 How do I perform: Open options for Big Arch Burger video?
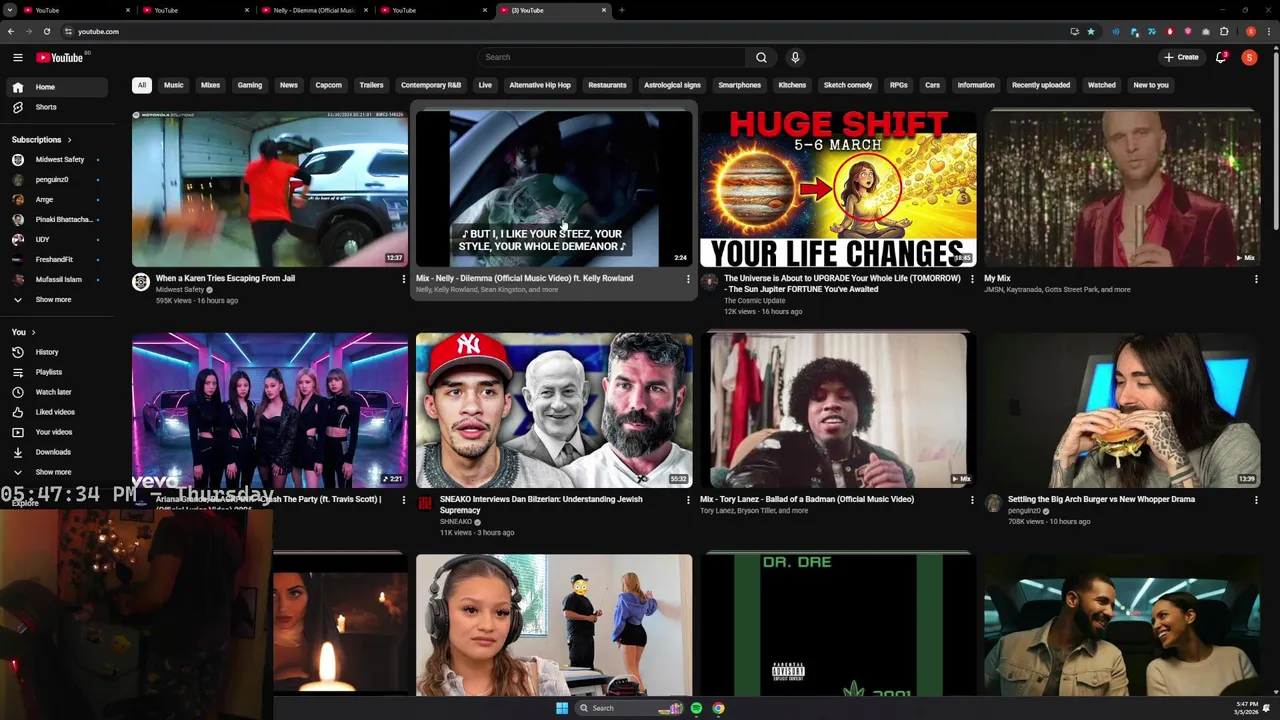tap(1256, 500)
